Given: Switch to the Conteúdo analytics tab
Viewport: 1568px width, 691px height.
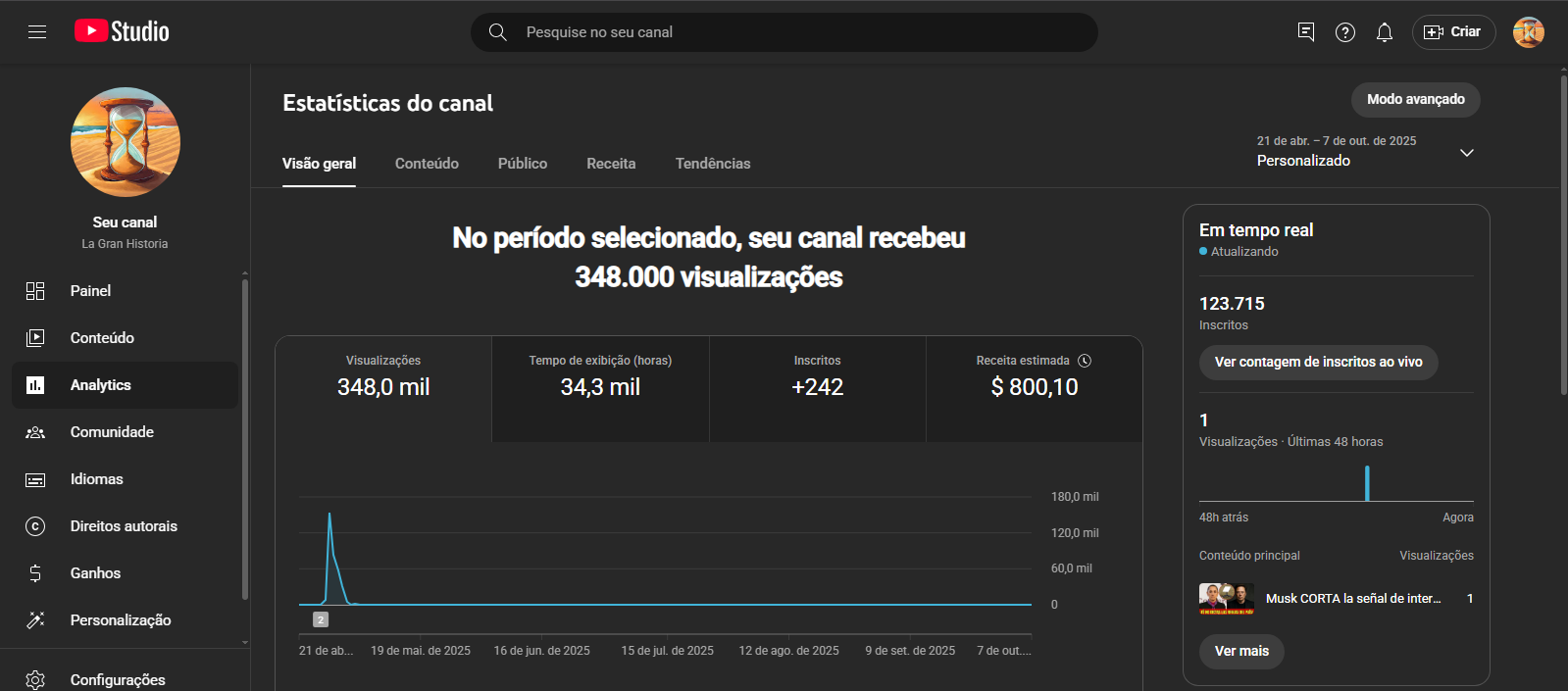Looking at the screenshot, I should [x=427, y=164].
